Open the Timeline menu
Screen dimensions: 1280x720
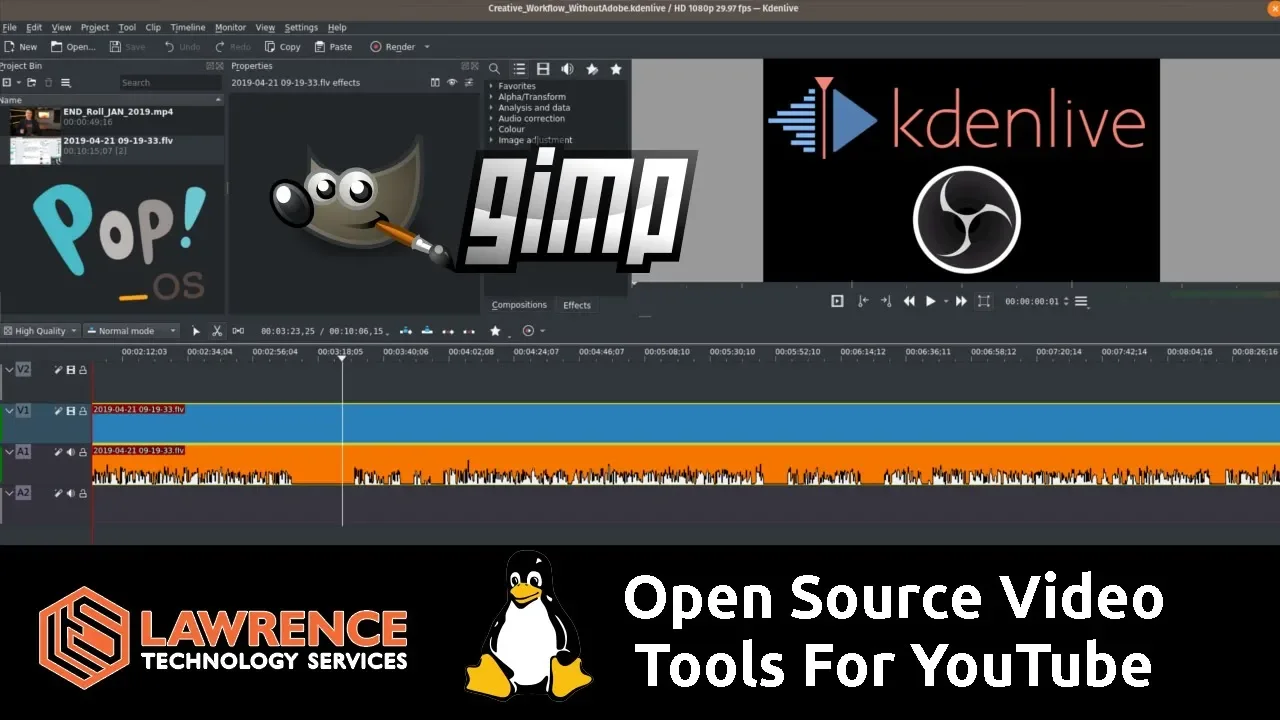188,28
